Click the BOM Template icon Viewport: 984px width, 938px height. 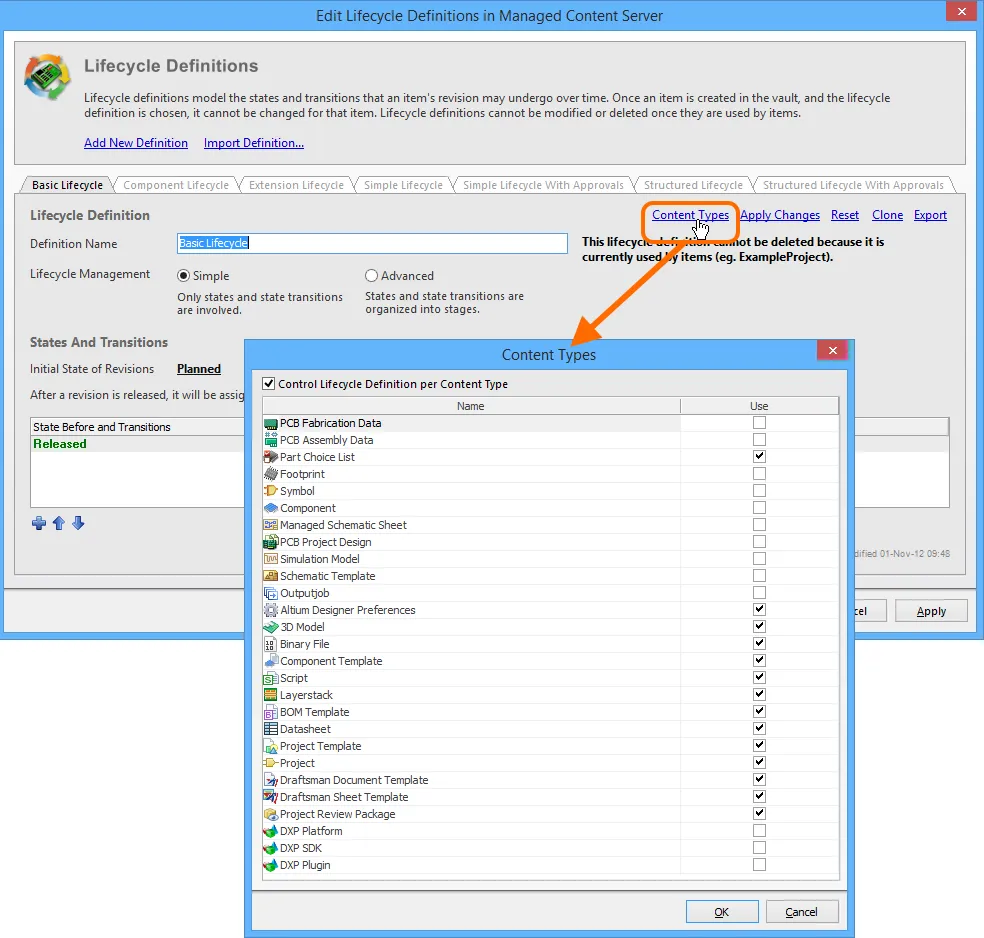(270, 712)
